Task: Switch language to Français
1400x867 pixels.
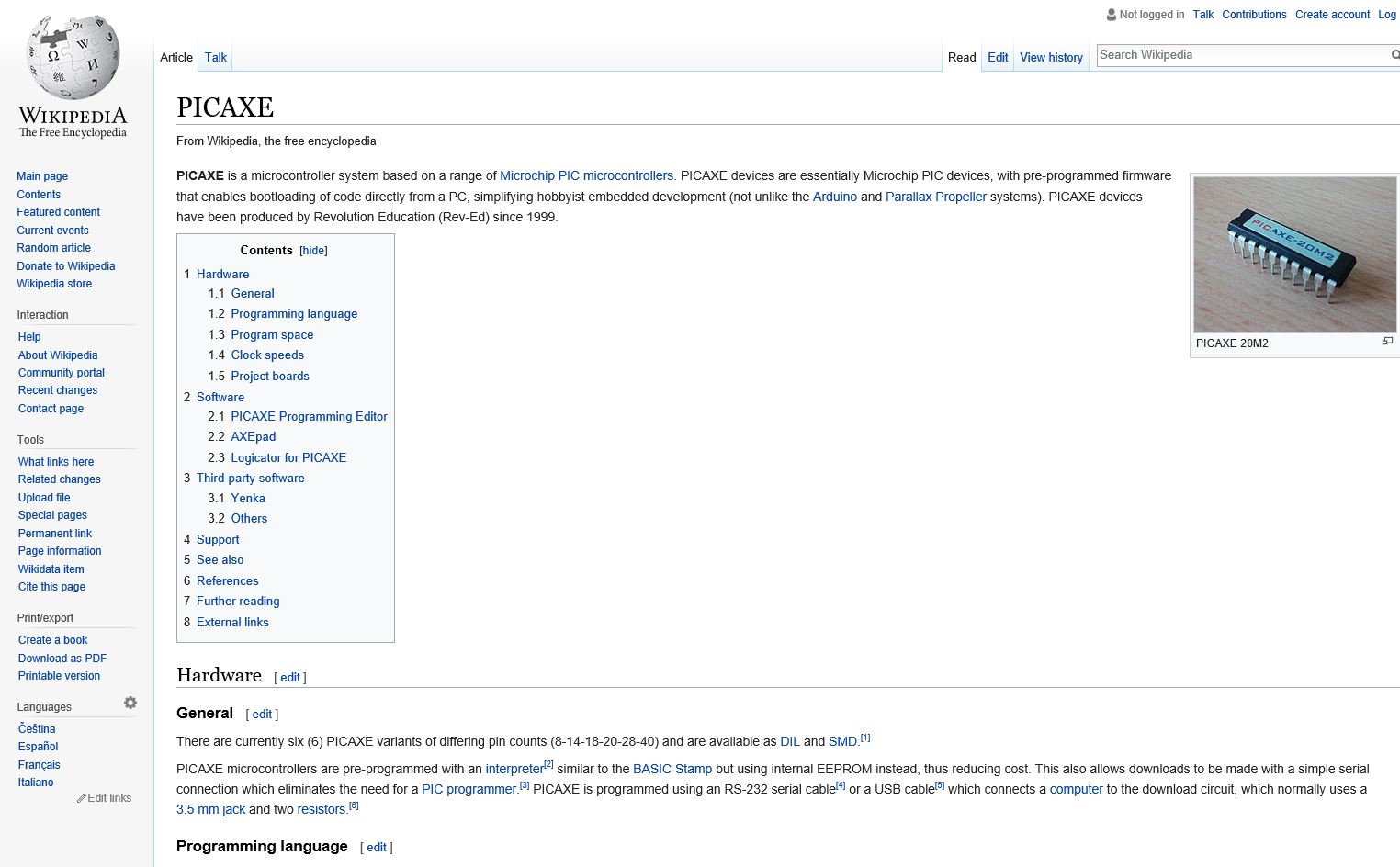Action: point(39,765)
